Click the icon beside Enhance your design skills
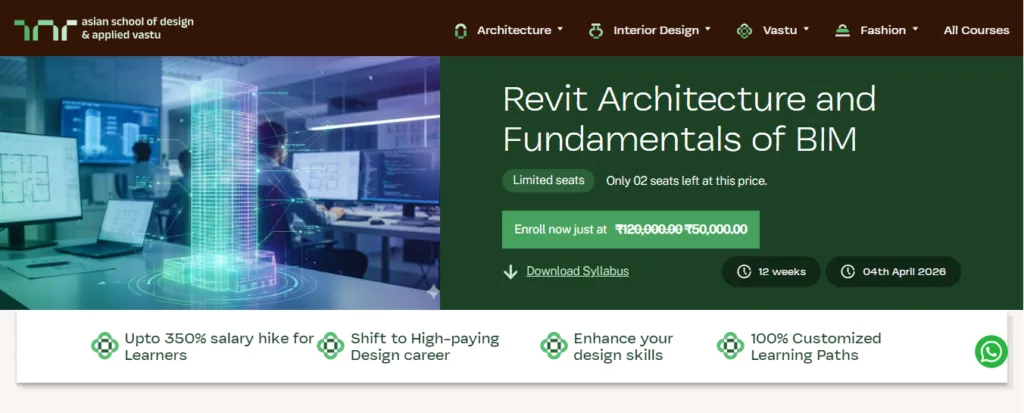 point(554,346)
